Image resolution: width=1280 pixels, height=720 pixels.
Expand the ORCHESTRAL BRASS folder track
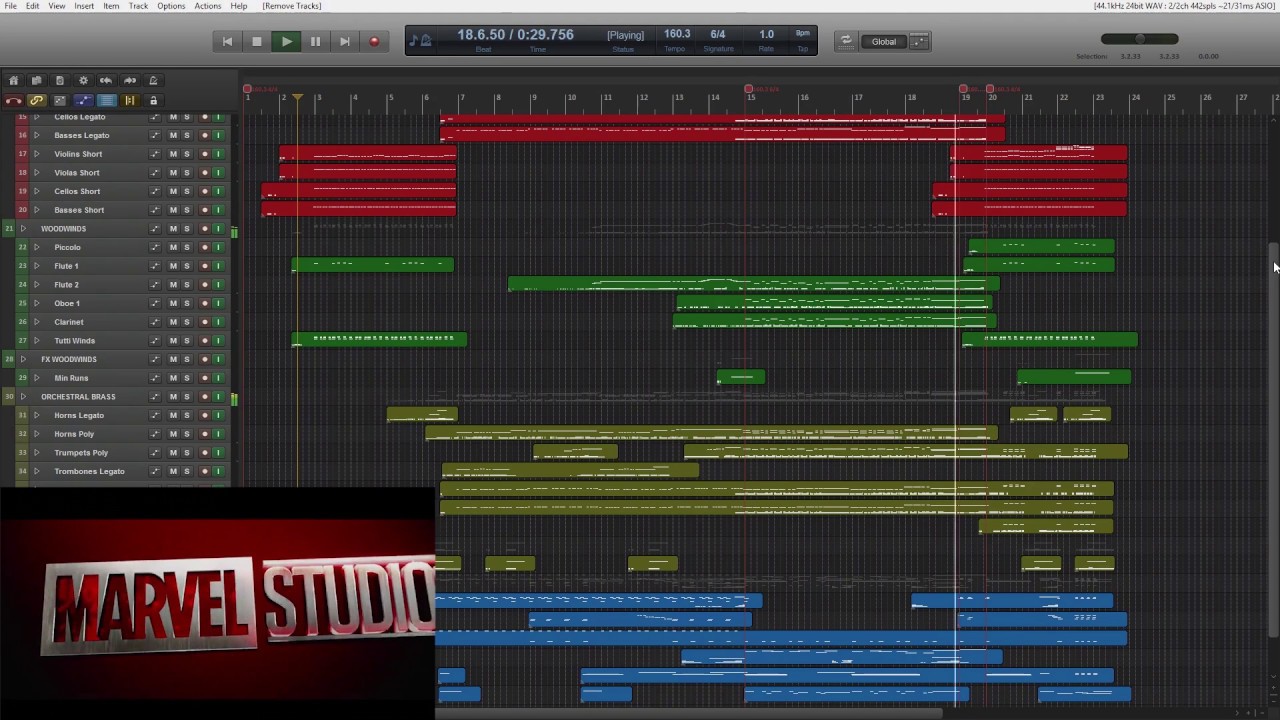[x=23, y=397]
